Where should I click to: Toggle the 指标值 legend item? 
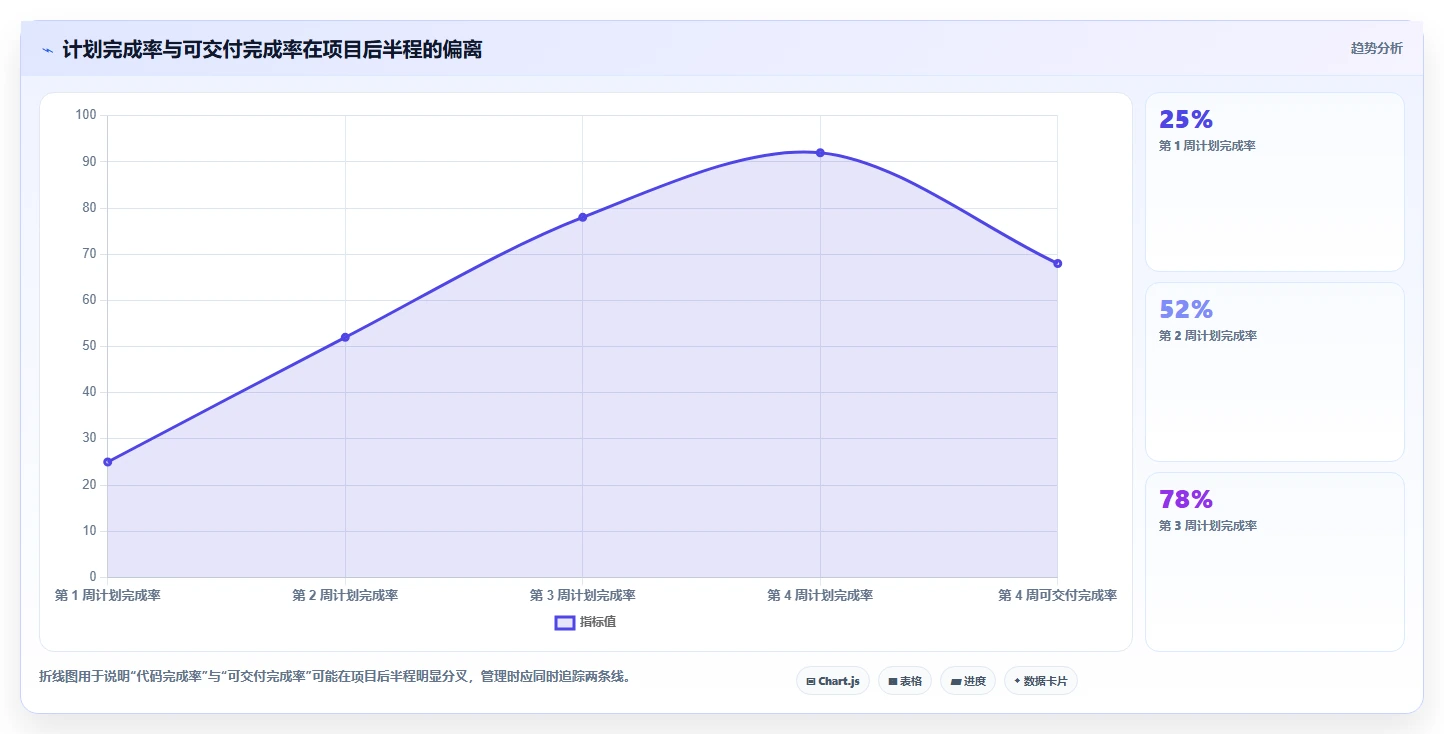click(x=586, y=622)
